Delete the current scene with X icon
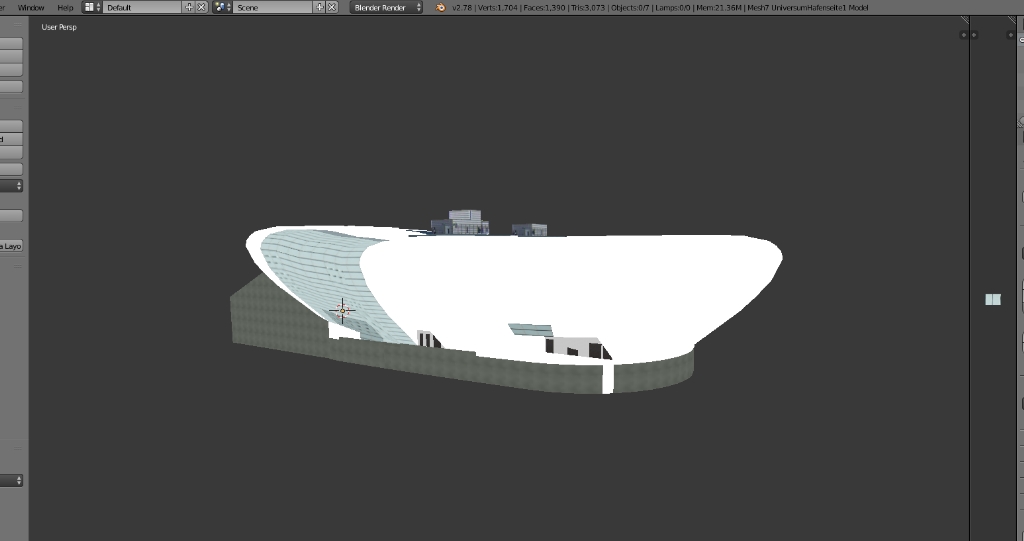 pos(333,7)
